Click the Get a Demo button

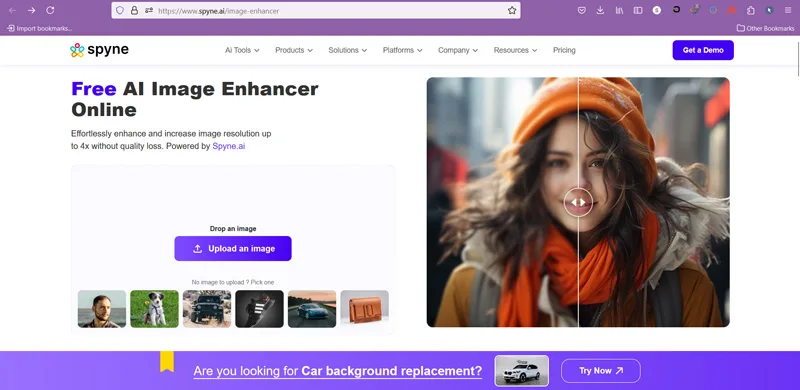703,50
